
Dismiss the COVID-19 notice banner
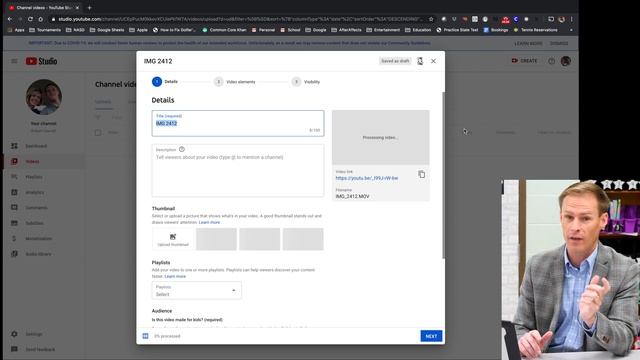tap(559, 43)
